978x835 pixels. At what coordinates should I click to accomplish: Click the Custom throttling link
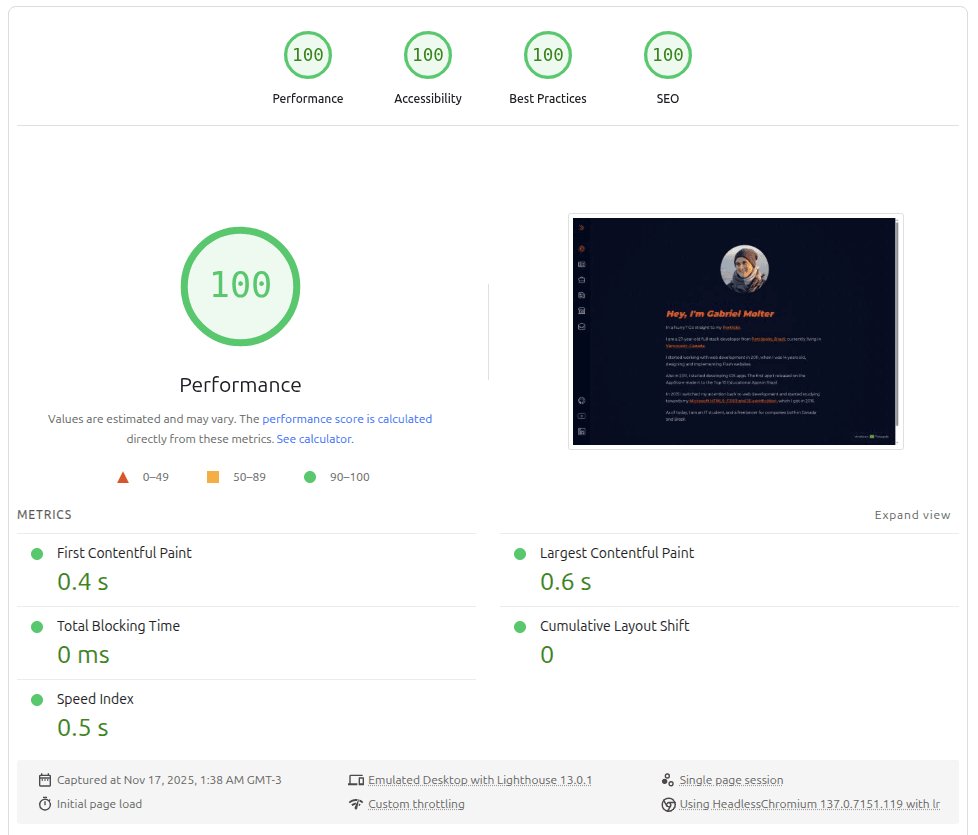click(417, 803)
